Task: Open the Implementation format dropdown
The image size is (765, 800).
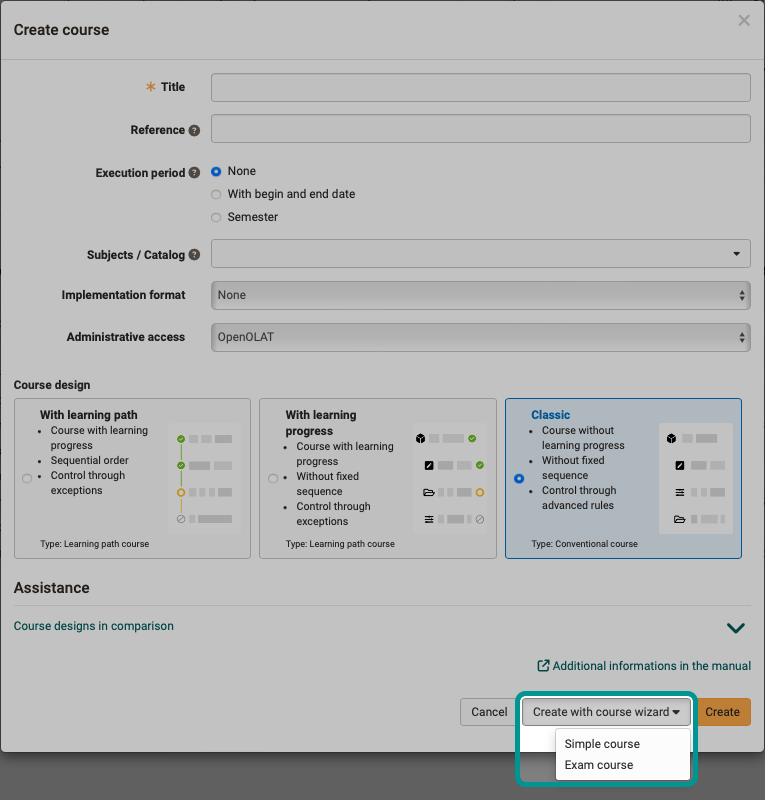Action: [x=480, y=295]
